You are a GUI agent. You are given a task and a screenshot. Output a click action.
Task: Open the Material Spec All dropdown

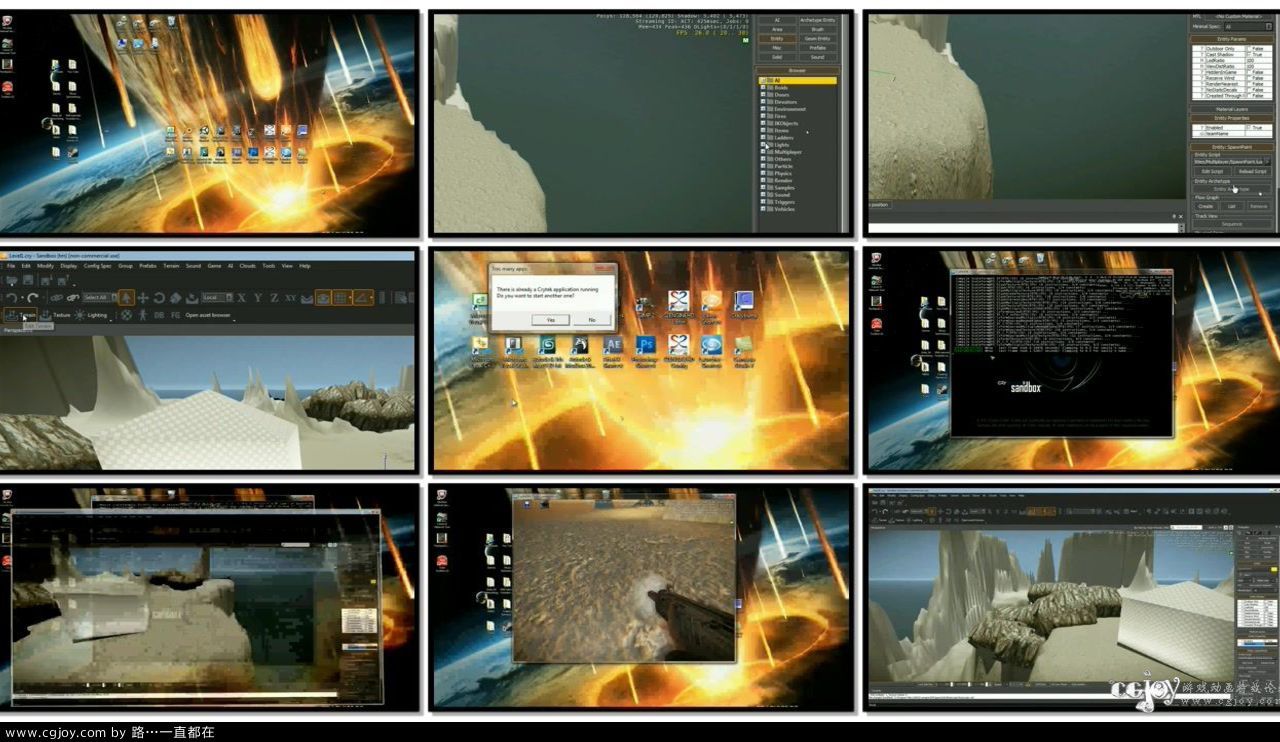(1248, 26)
